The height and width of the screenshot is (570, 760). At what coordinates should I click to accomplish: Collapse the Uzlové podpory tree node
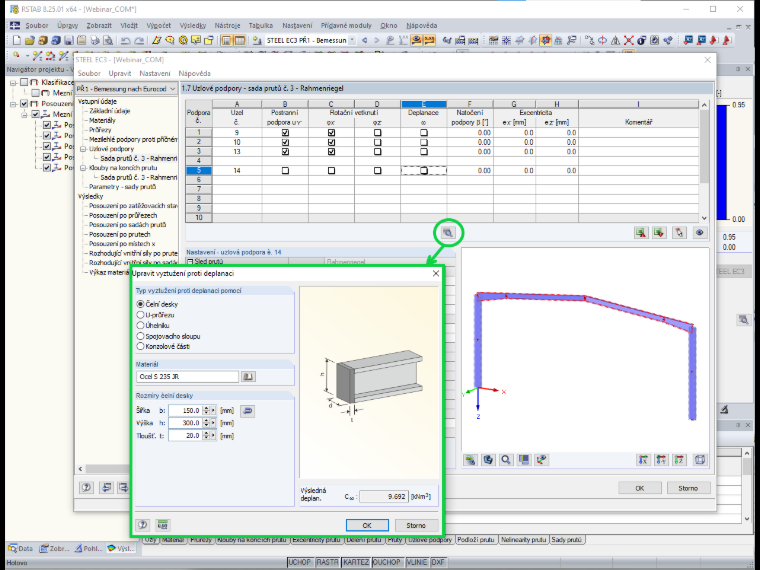tap(83, 149)
